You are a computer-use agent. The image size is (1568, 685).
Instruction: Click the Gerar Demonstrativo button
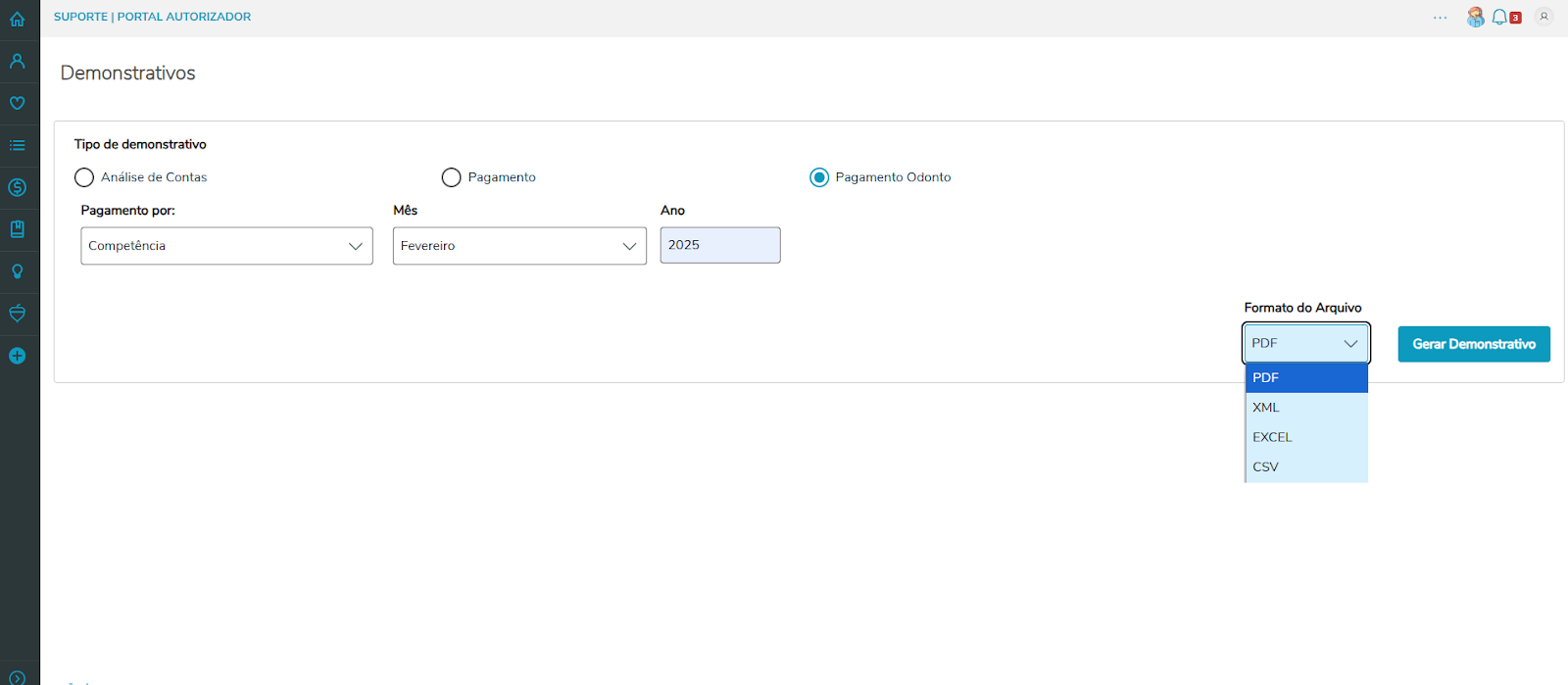[x=1473, y=344]
